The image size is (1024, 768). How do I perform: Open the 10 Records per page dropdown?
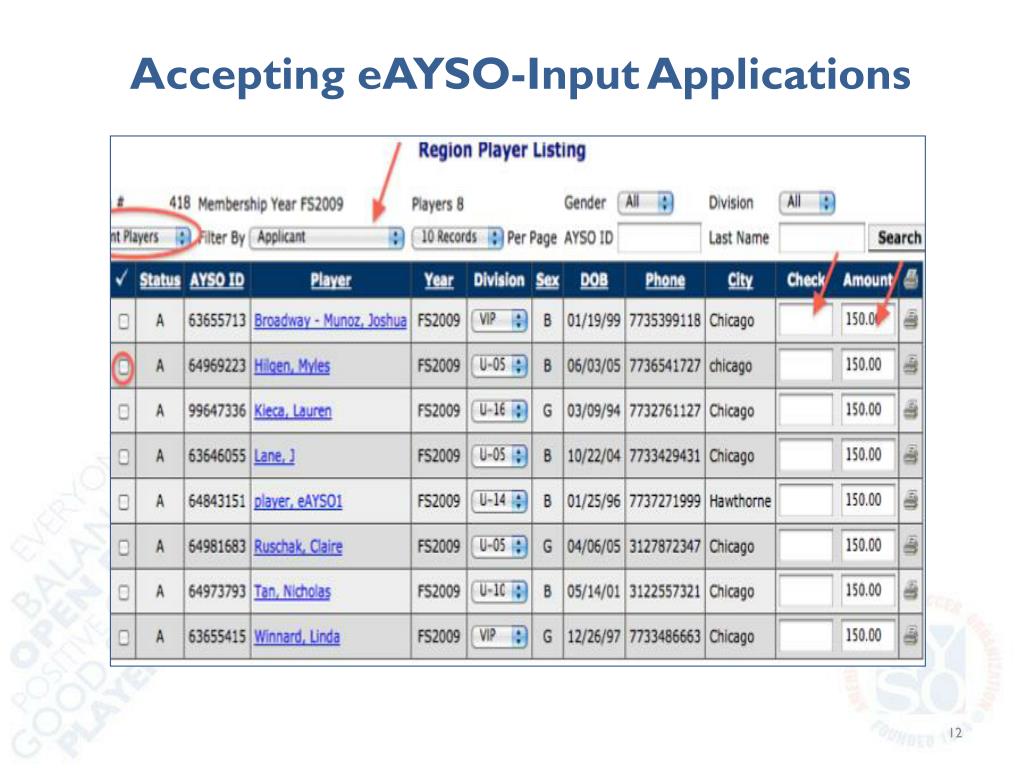pos(458,237)
